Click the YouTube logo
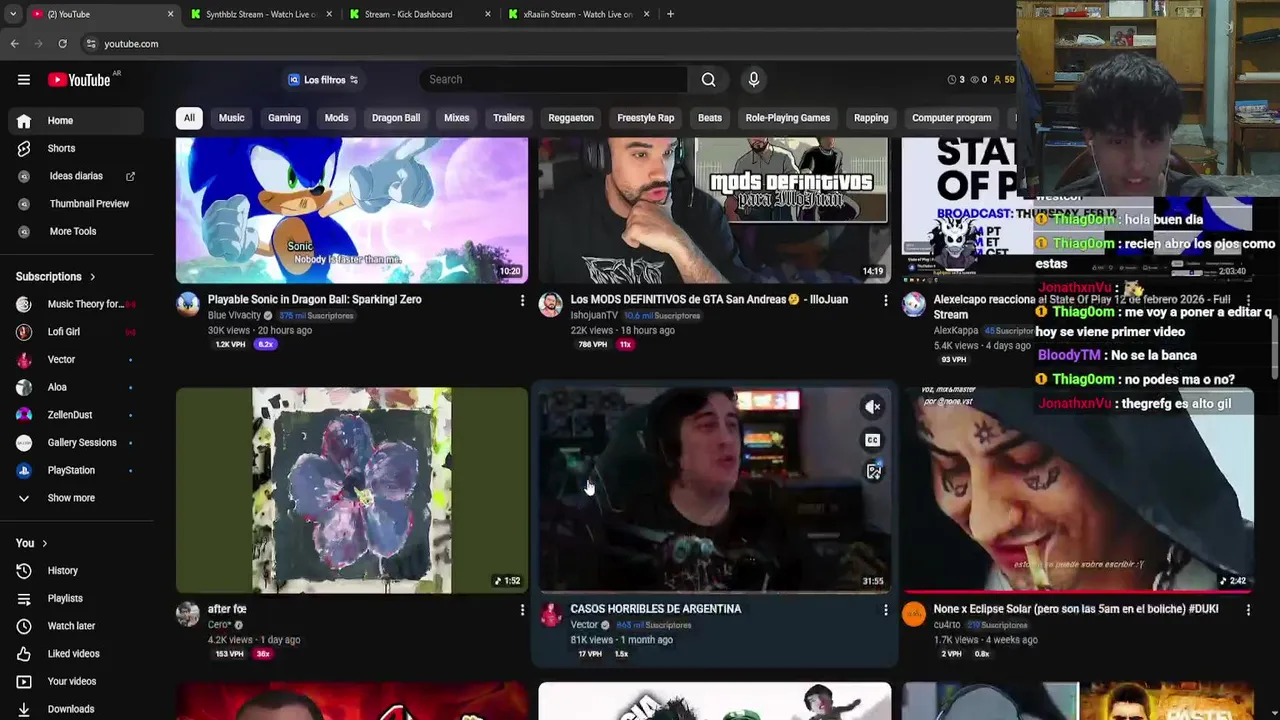Viewport: 1280px width, 720px height. 79,80
